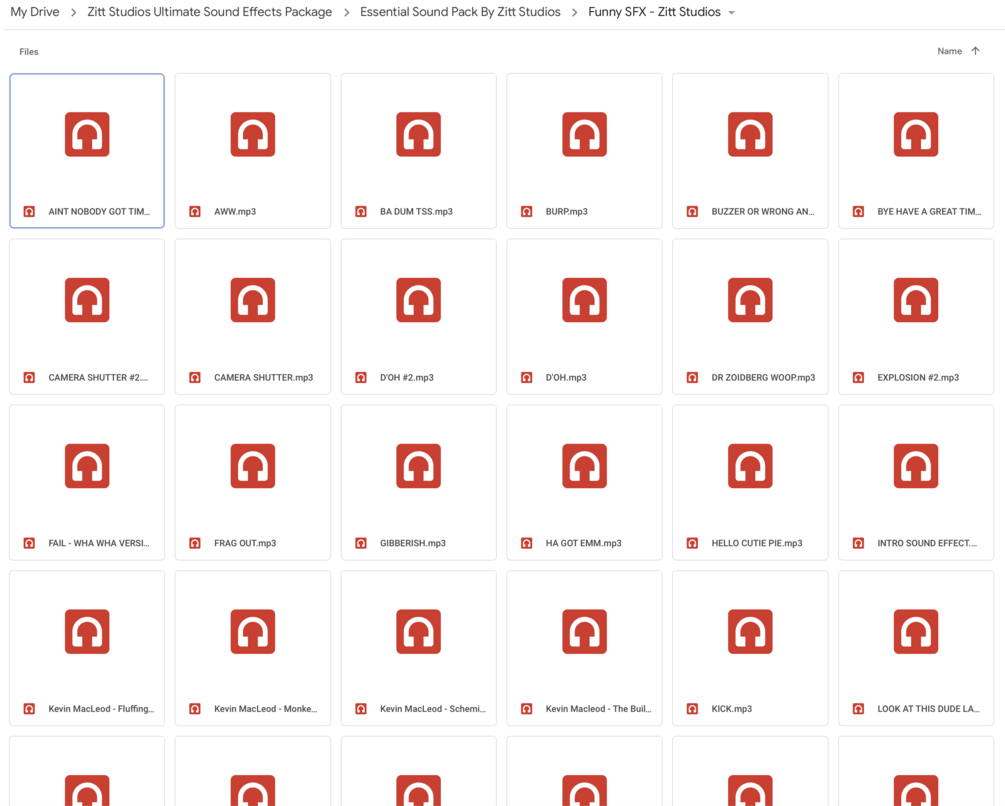Click the EXPLOSION #2.mp3 audio icon
Image resolution: width=1005 pixels, height=806 pixels.
coord(916,300)
